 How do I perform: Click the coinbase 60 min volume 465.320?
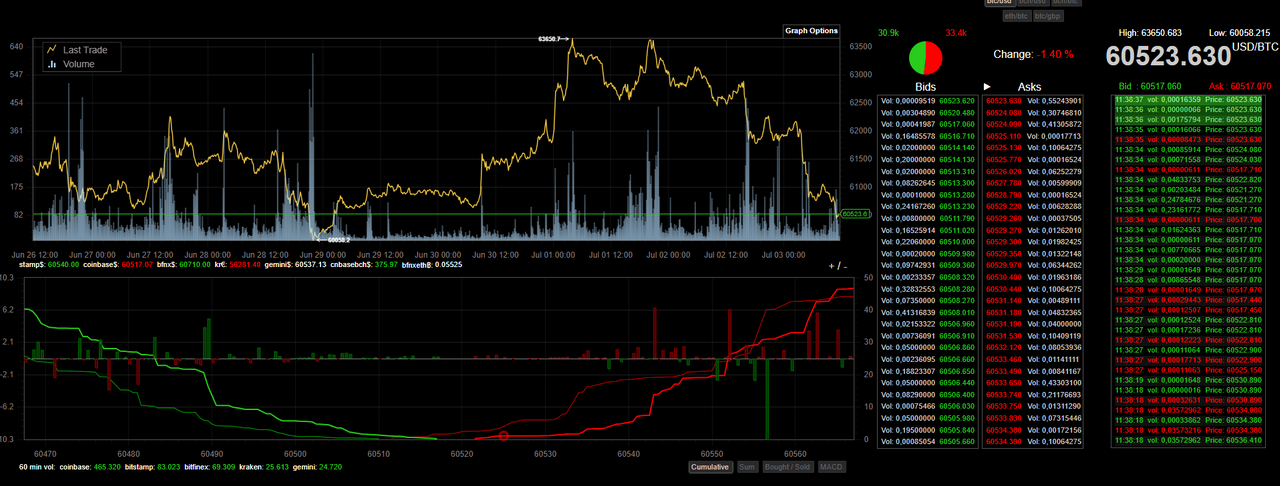pyautogui.click(x=105, y=467)
